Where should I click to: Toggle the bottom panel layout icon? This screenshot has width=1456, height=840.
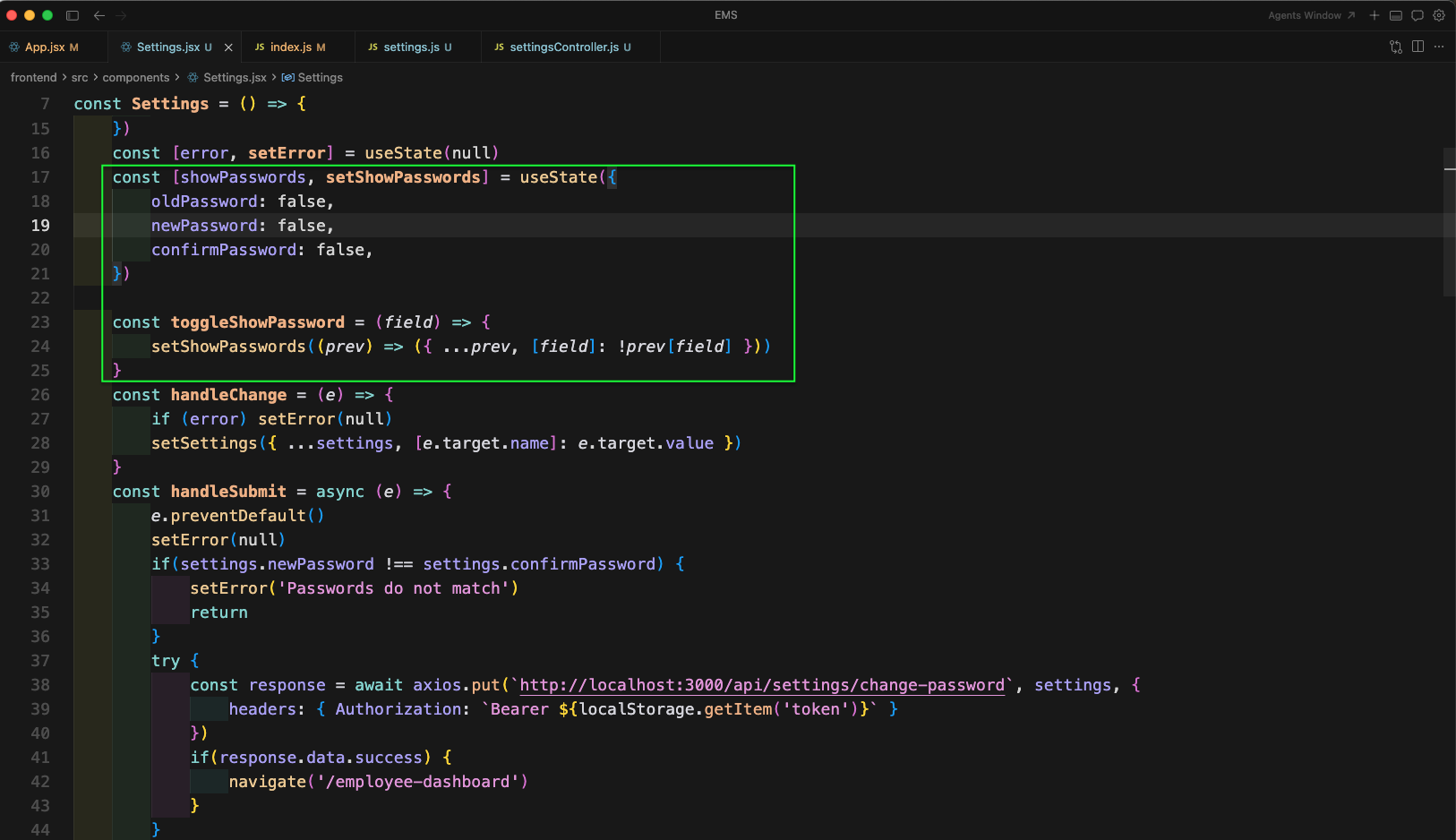coord(1396,15)
